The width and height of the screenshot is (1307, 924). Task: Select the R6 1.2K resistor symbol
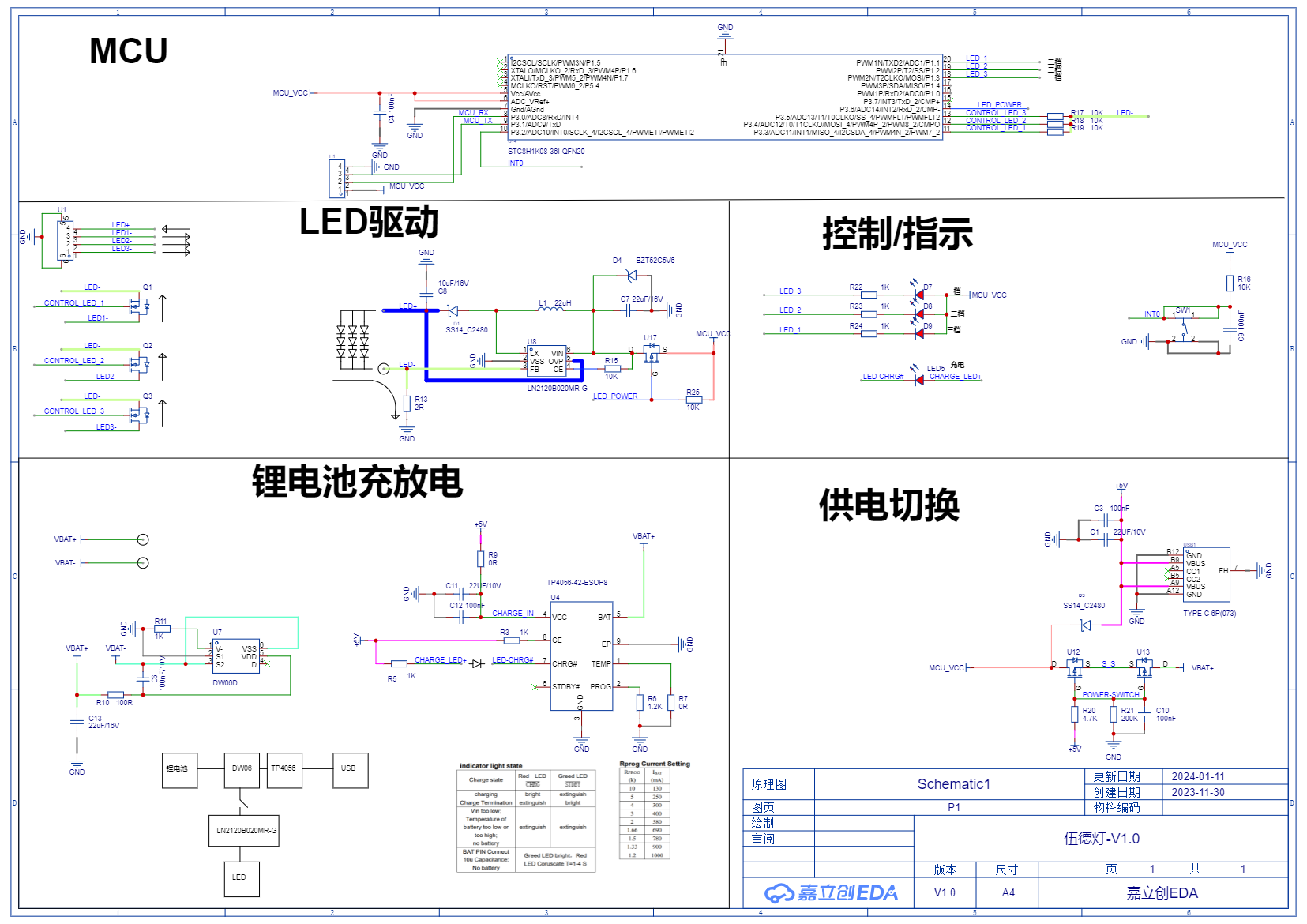pos(640,702)
